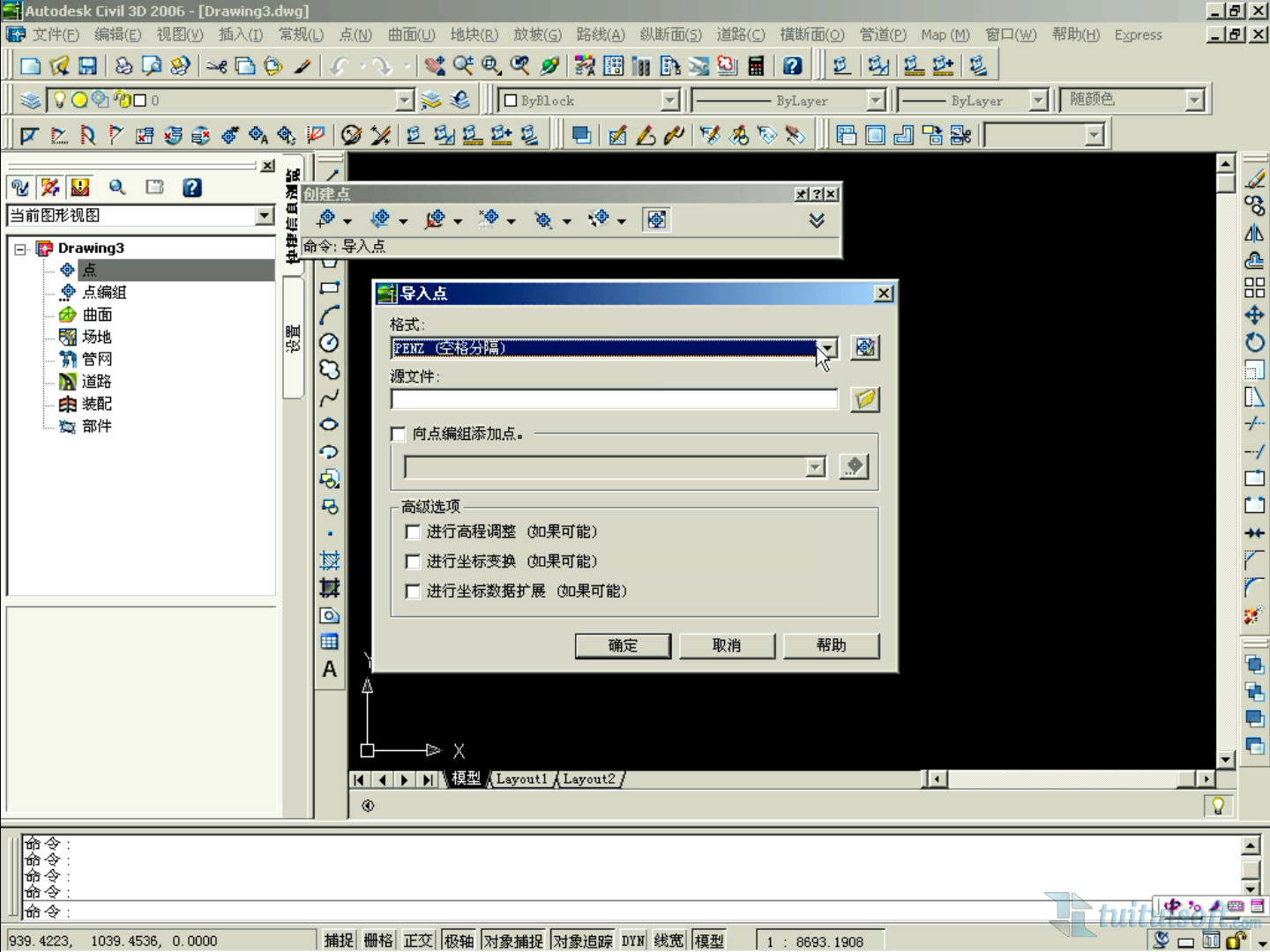
Task: Check the elevation adjustment option
Action: click(413, 532)
